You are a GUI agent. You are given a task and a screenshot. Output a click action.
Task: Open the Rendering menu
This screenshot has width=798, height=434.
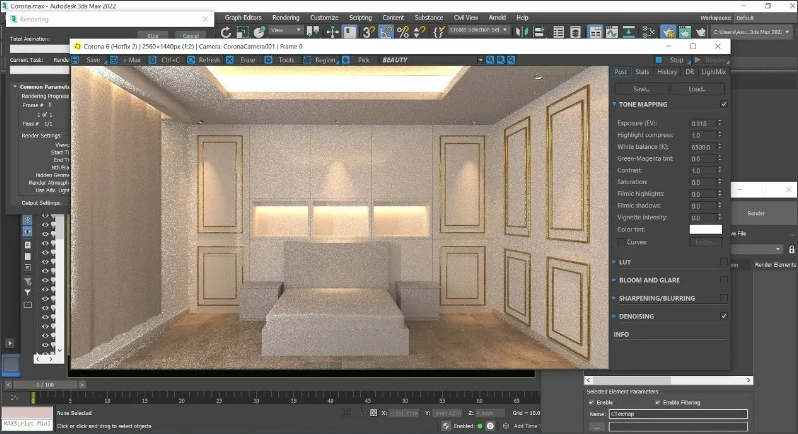pyautogui.click(x=286, y=17)
